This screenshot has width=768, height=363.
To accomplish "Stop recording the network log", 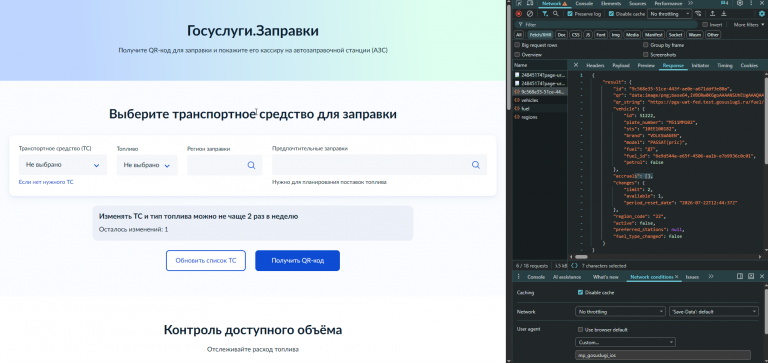I will tap(519, 14).
